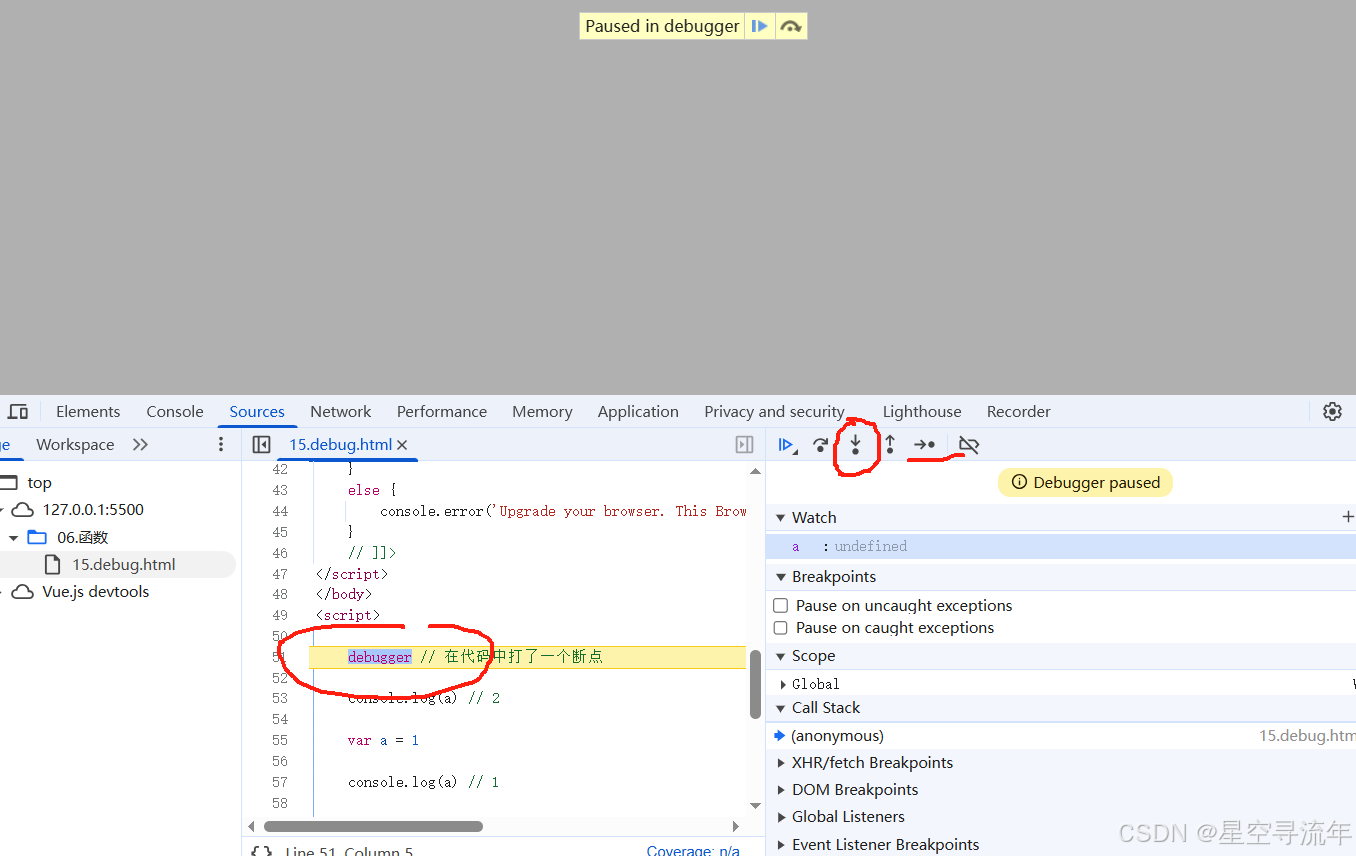The image size is (1356, 856).
Task: Click the editor vertical scrollbar thumb
Action: click(x=755, y=684)
